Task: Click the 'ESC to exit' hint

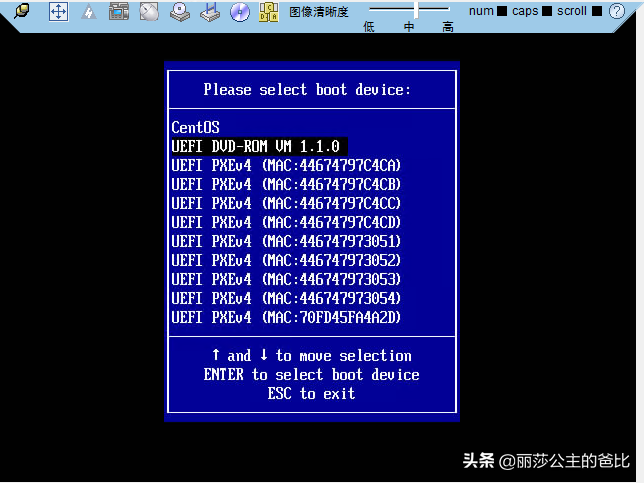Action: [x=311, y=393]
